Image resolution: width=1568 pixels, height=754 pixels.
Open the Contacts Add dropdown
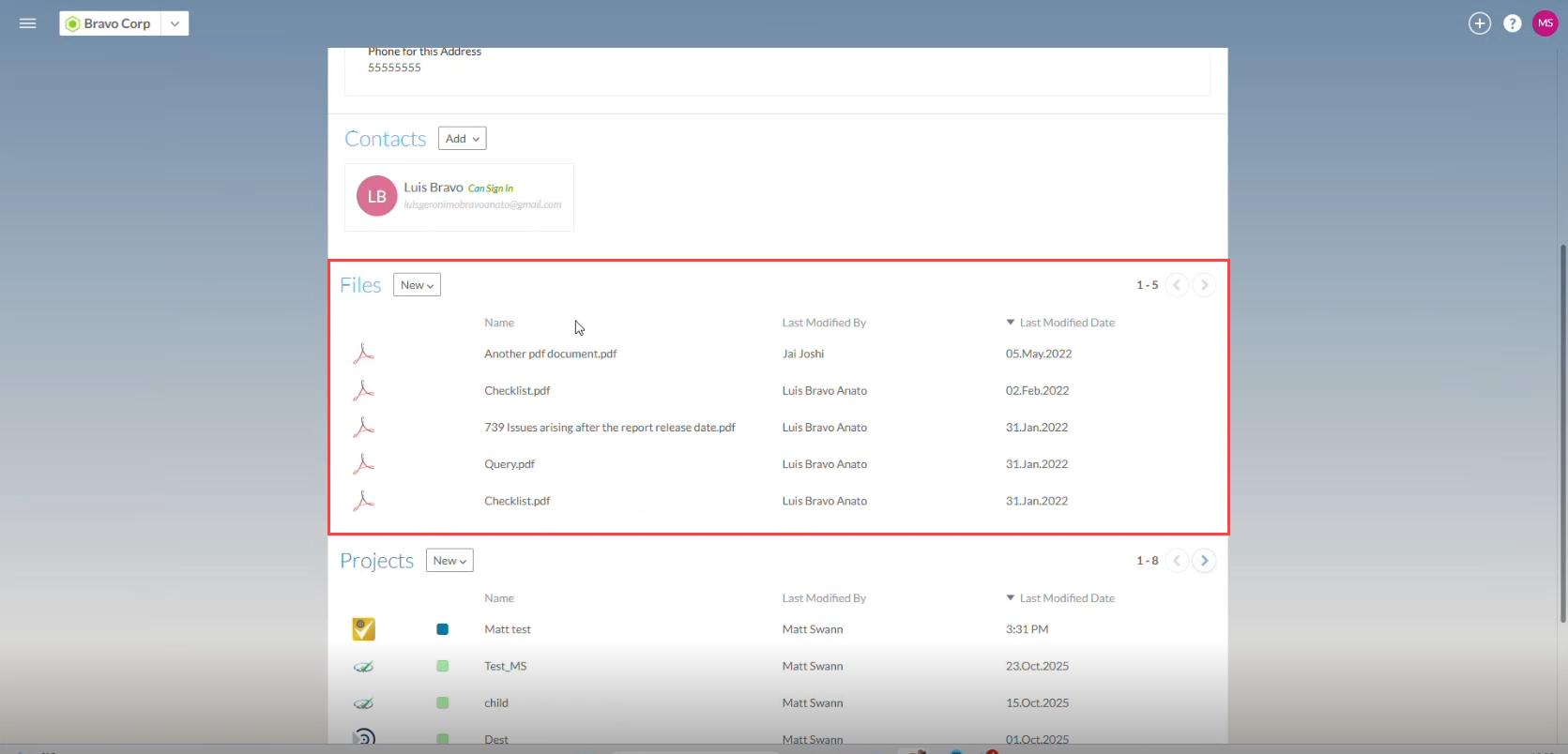point(463,139)
